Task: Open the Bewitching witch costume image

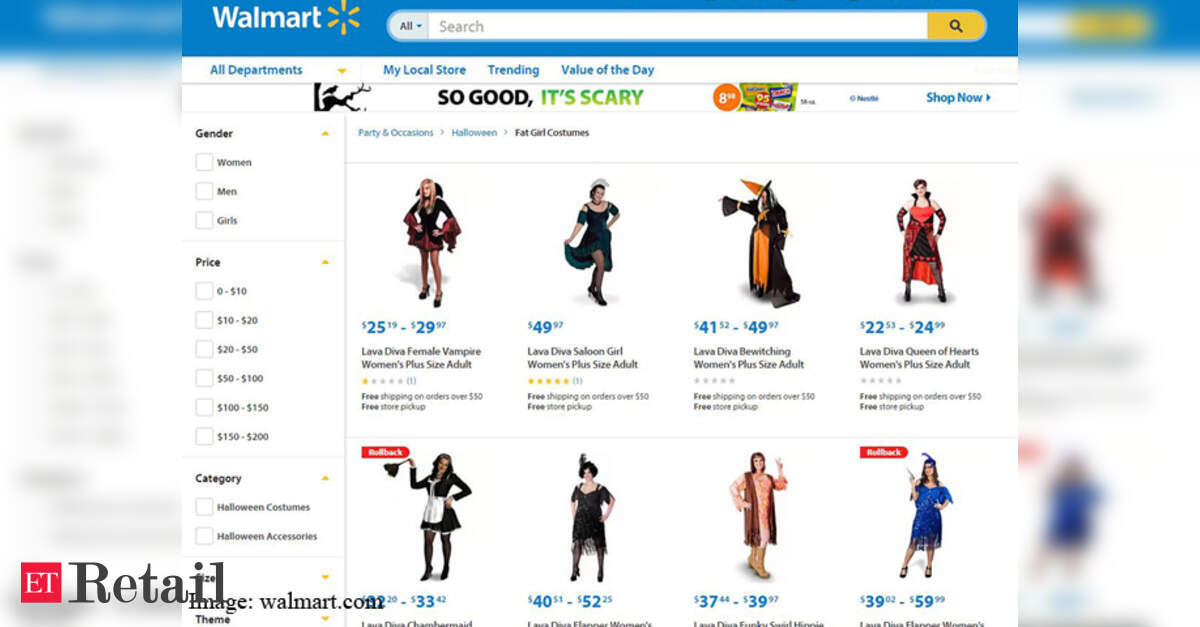Action: point(762,242)
